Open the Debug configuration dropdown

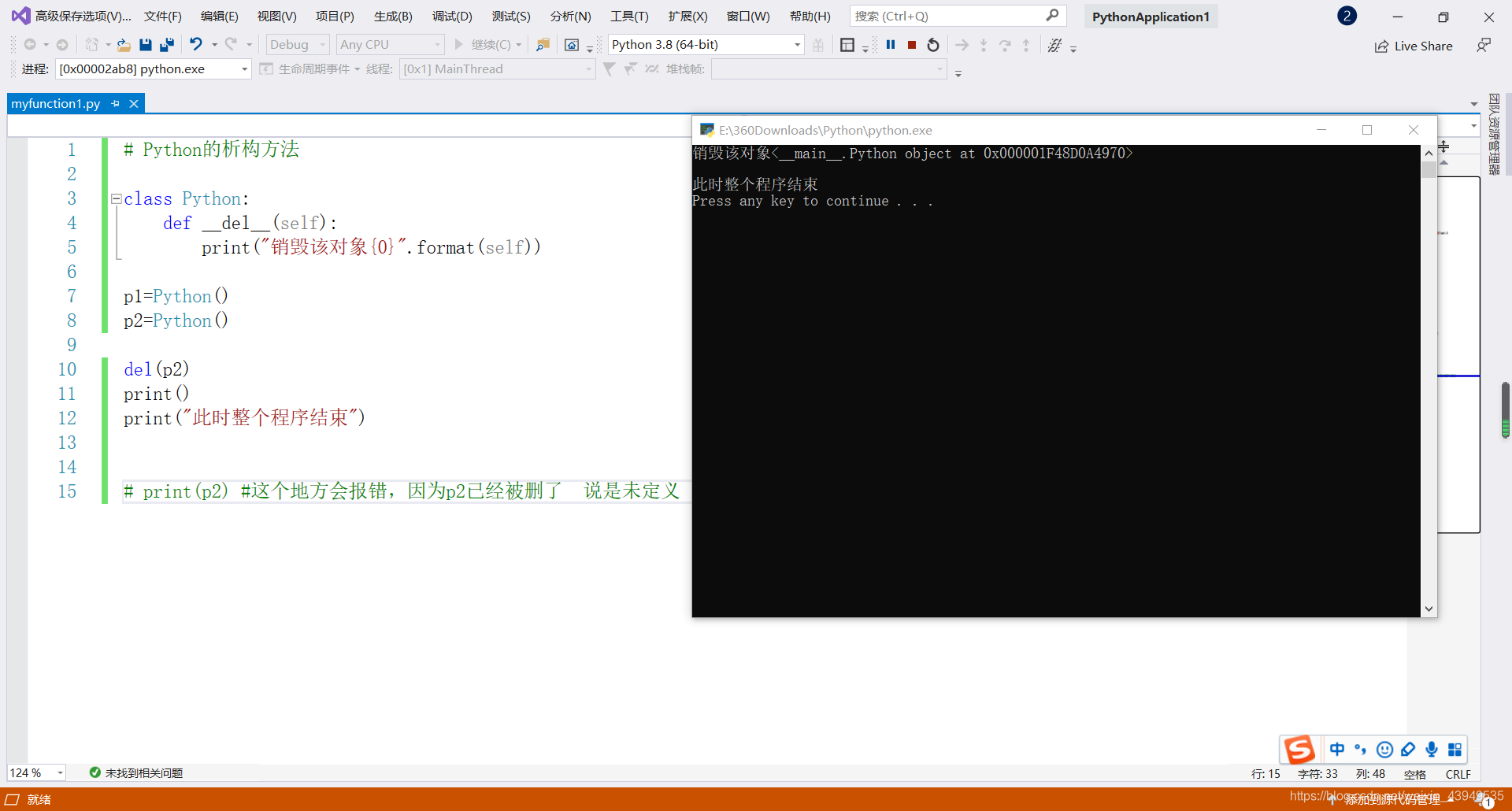pos(298,45)
